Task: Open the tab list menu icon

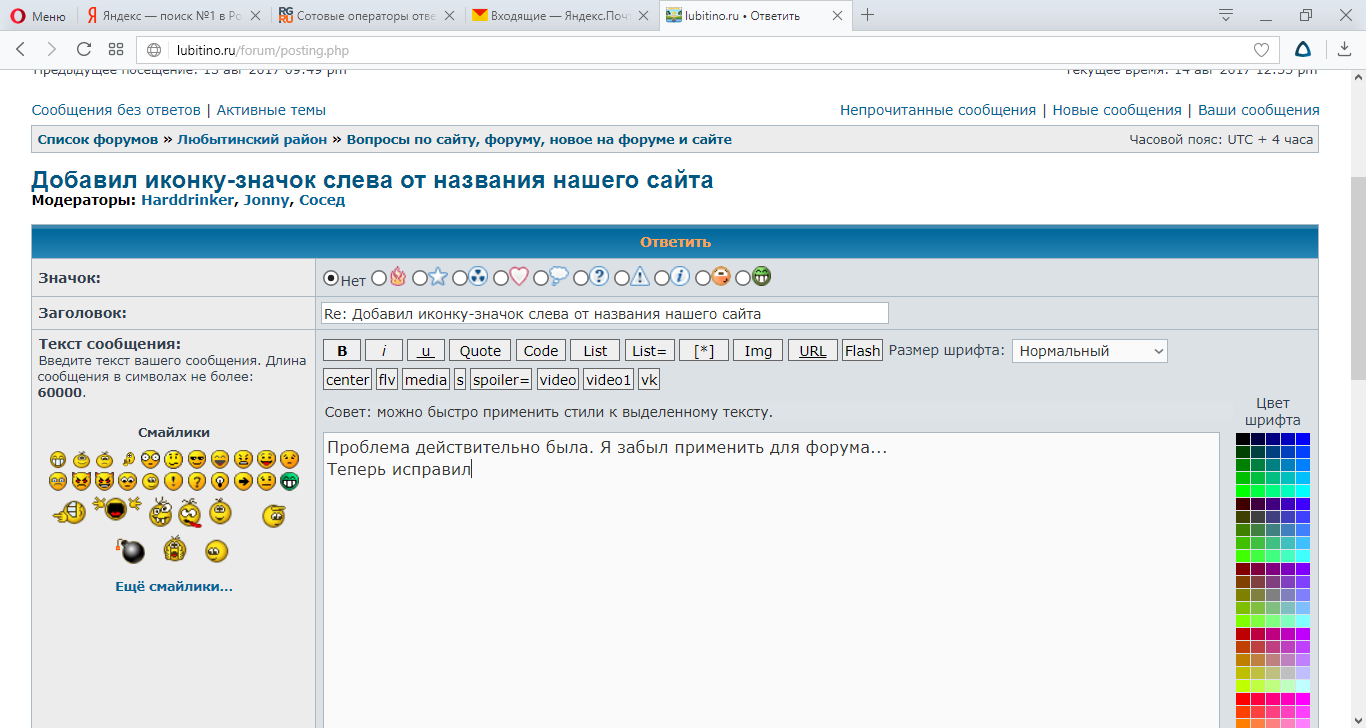Action: coord(1225,15)
